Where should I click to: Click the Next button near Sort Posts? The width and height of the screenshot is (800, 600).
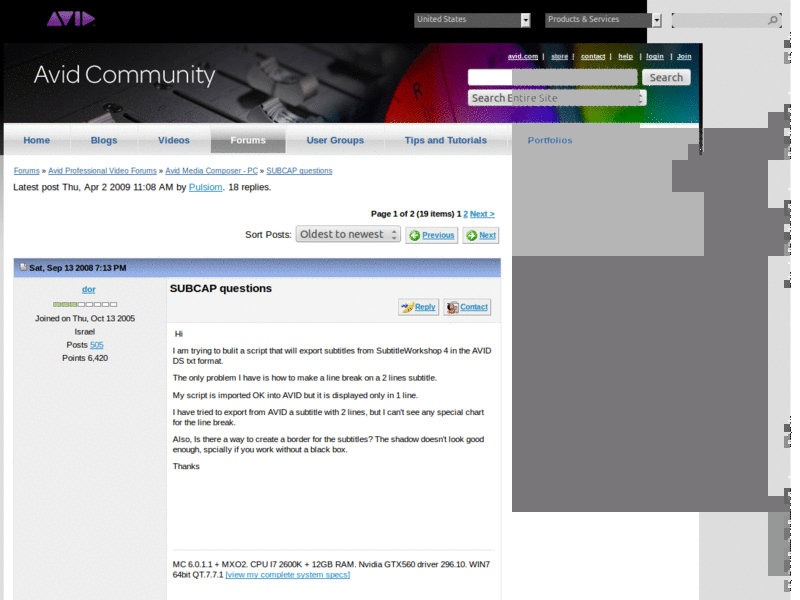481,235
